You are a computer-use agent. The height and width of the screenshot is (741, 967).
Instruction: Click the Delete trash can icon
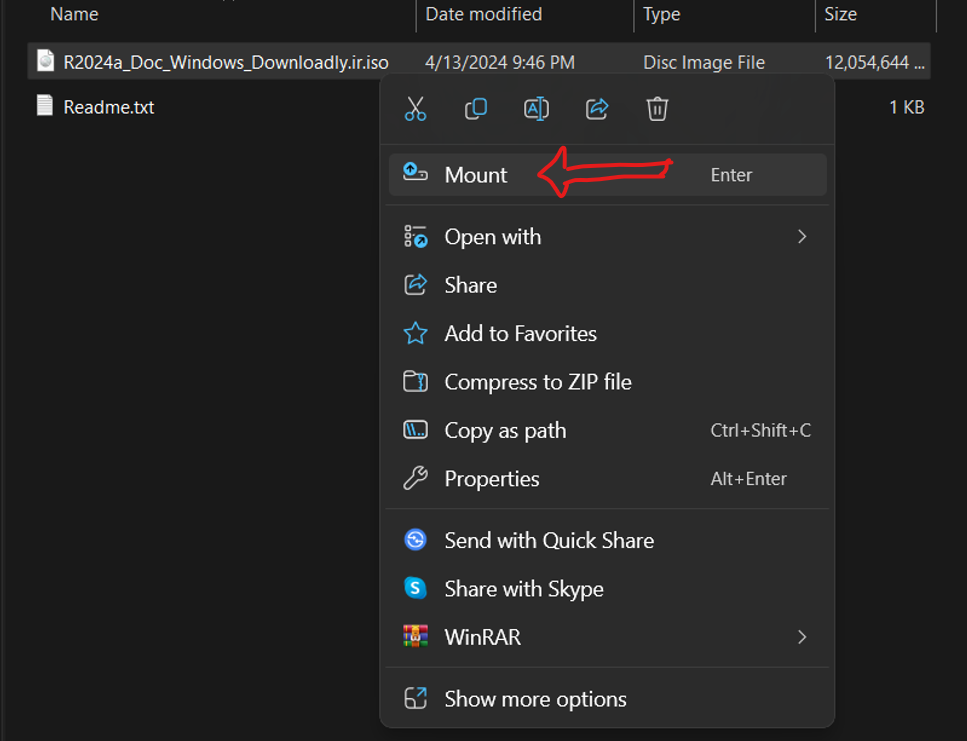[657, 109]
